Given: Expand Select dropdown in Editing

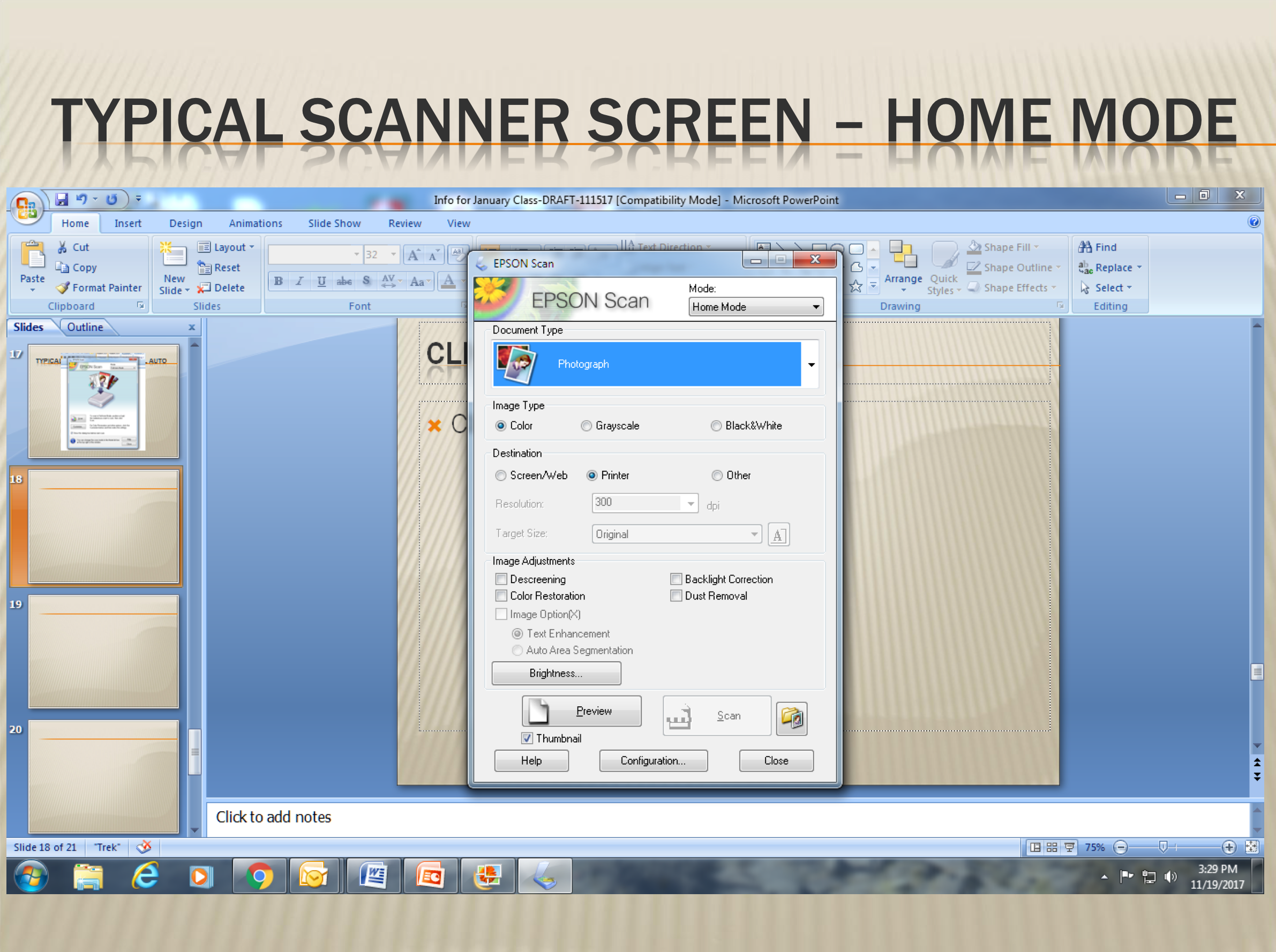Looking at the screenshot, I should pyautogui.click(x=1129, y=288).
